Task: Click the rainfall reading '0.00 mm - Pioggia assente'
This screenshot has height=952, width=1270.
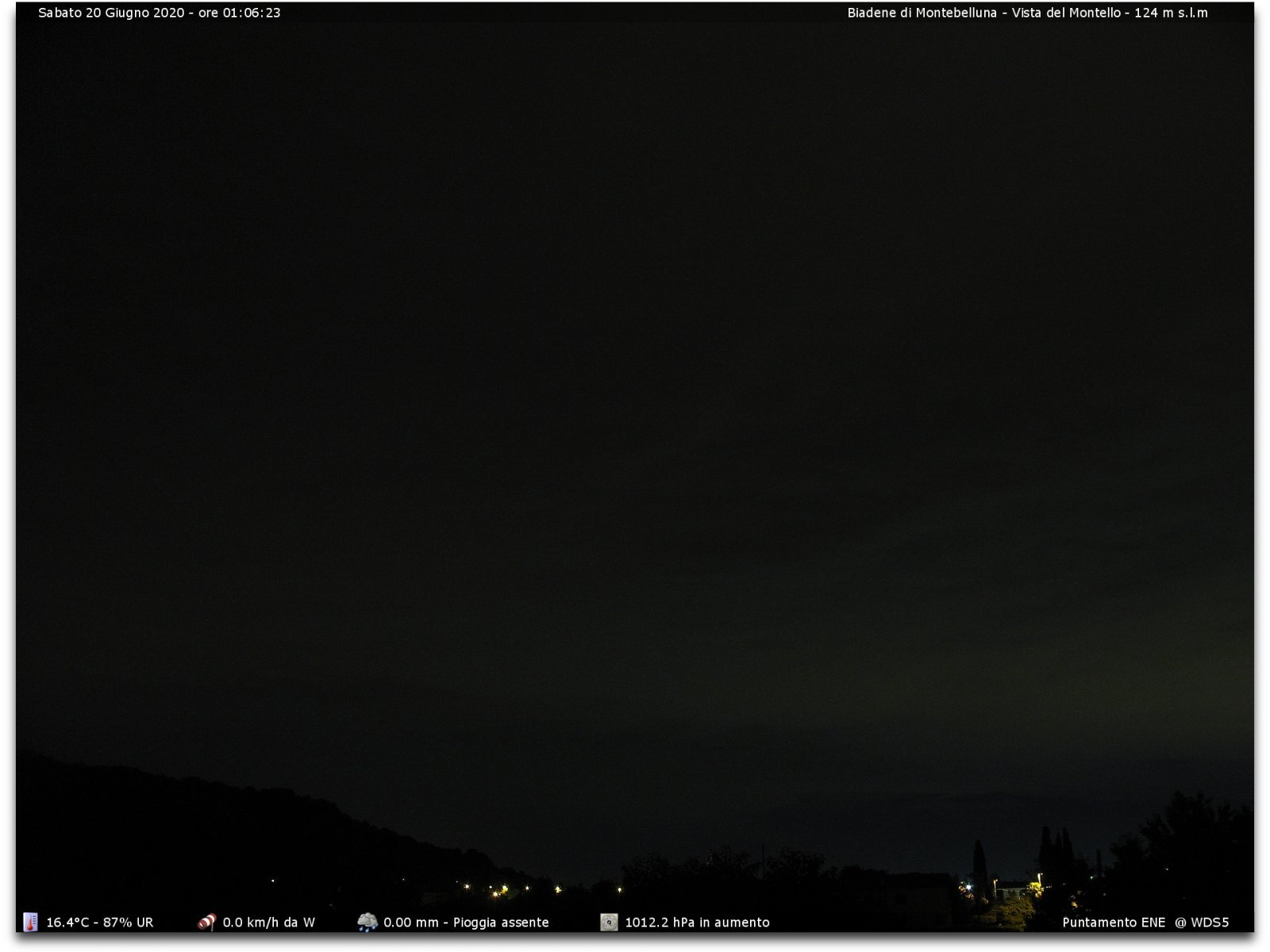Action: coord(466,923)
